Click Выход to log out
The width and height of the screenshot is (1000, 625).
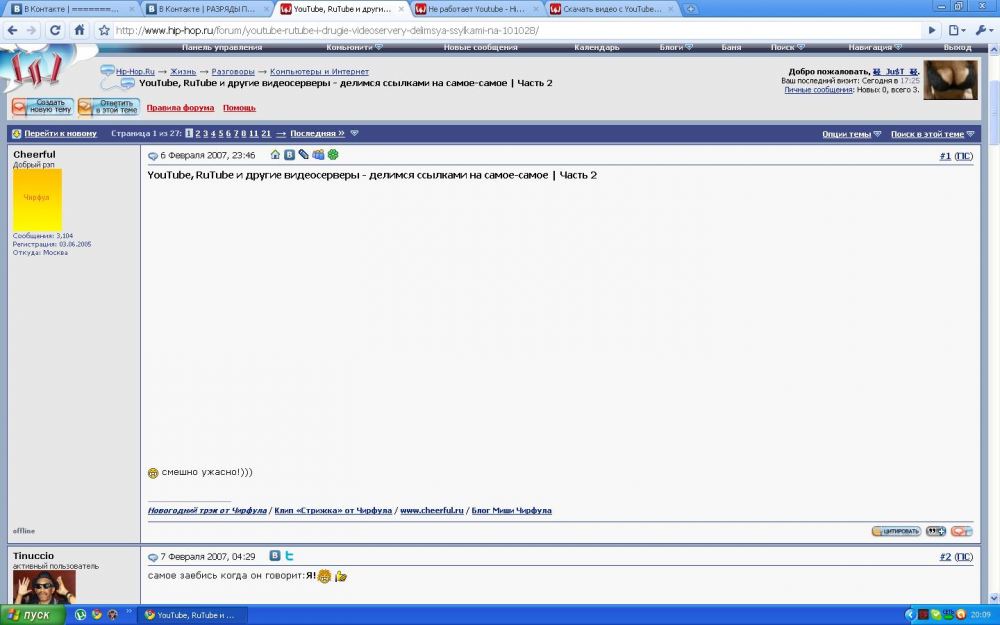tap(957, 47)
